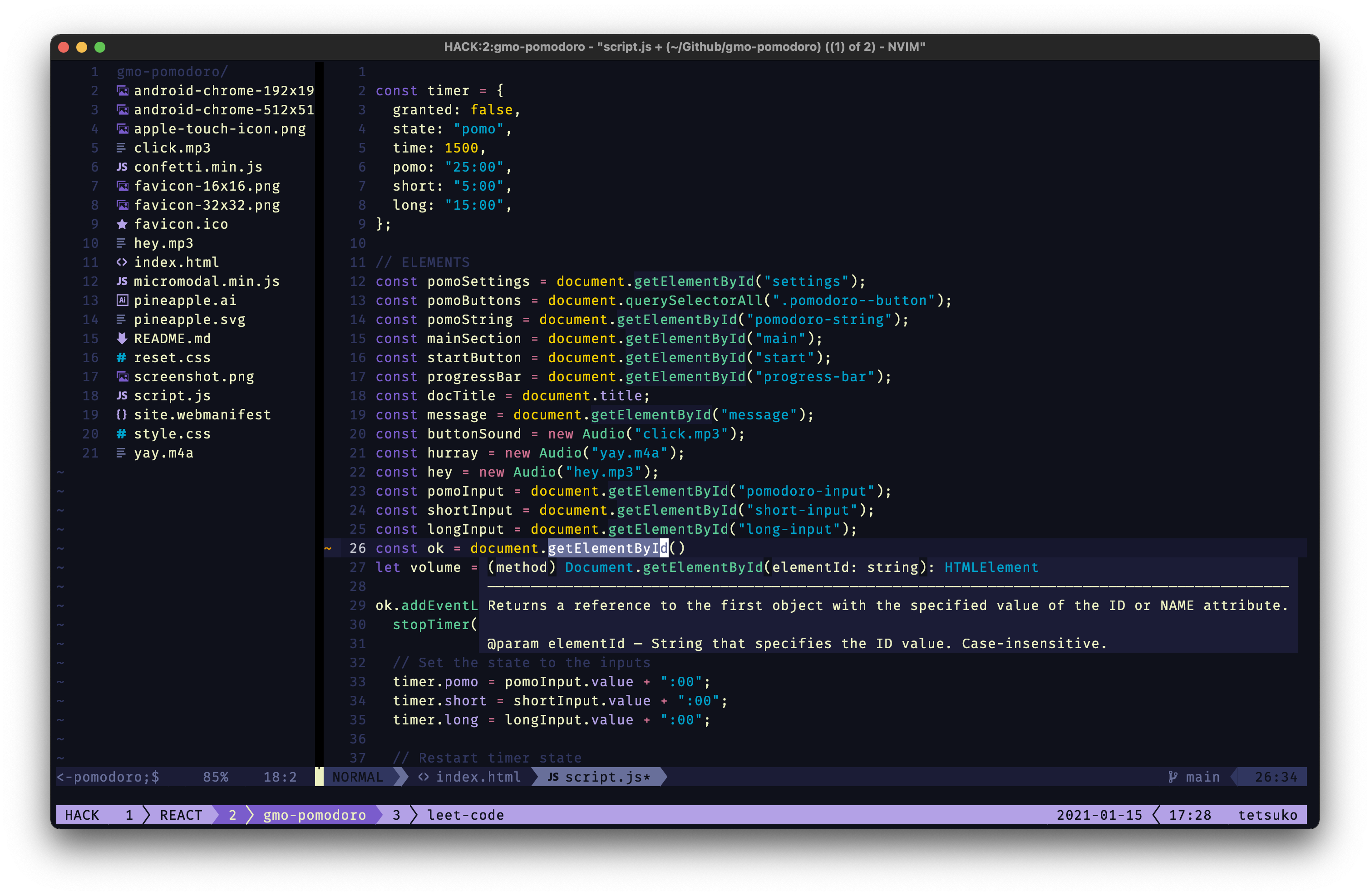
Task: Open the leet-code tmux window
Action: click(464, 815)
